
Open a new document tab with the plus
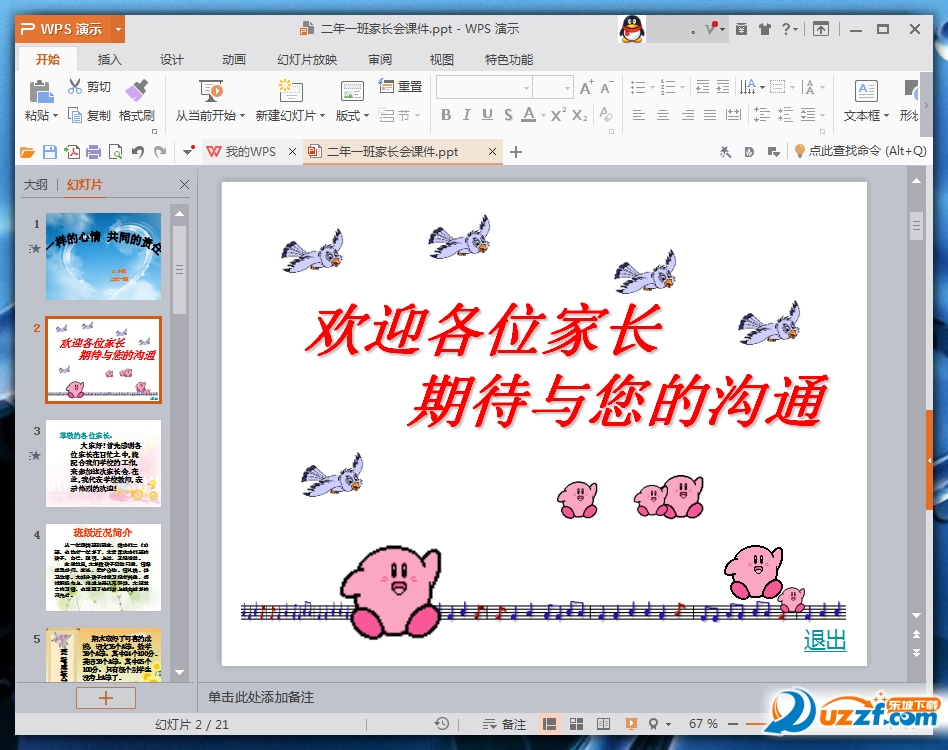coord(516,152)
